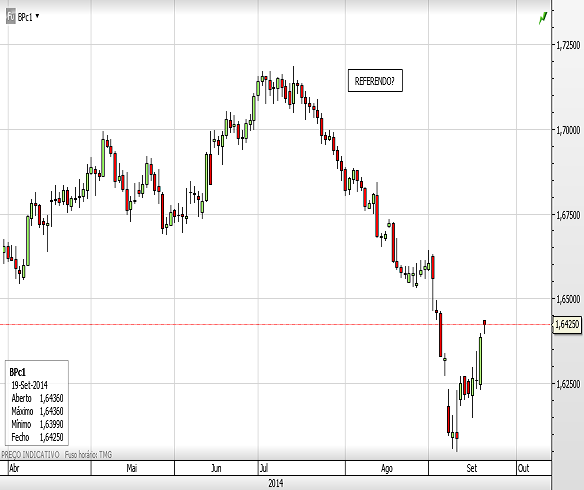Click the Mínimo 1,63990 legend row
Viewport: 584px width, 490px height.
tap(37, 424)
